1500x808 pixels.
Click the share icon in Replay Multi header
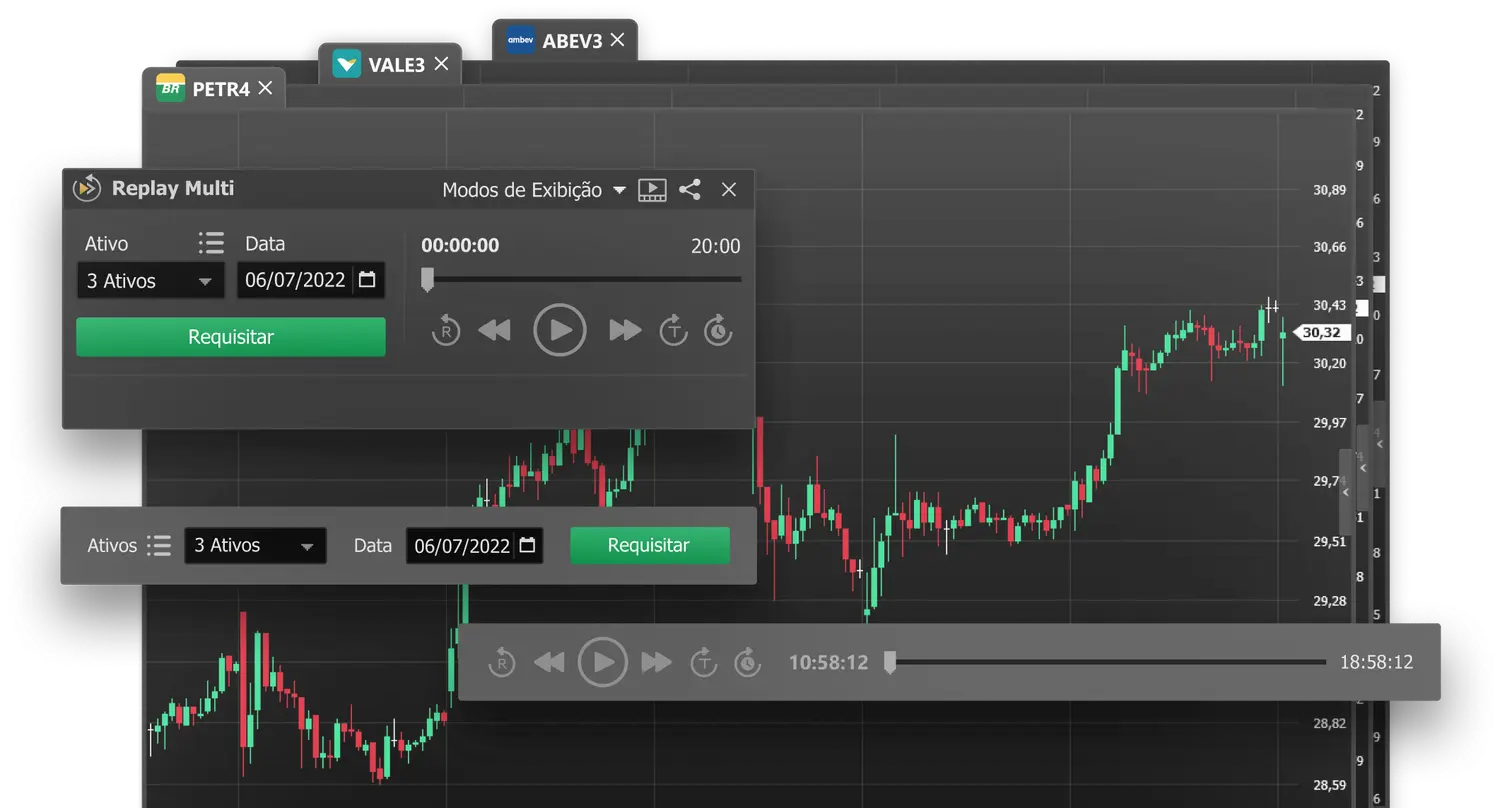point(690,190)
